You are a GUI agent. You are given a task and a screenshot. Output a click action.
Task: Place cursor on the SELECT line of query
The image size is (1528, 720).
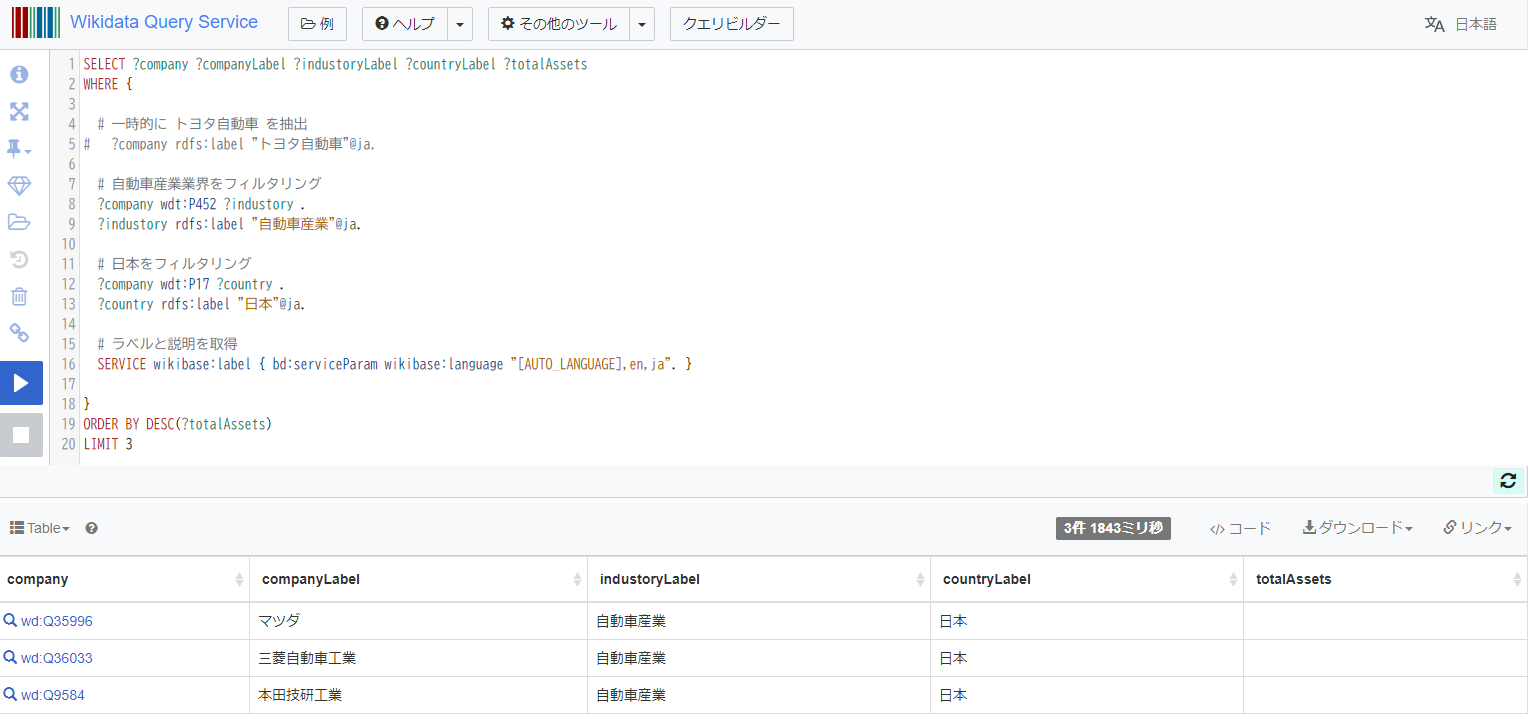pos(335,64)
